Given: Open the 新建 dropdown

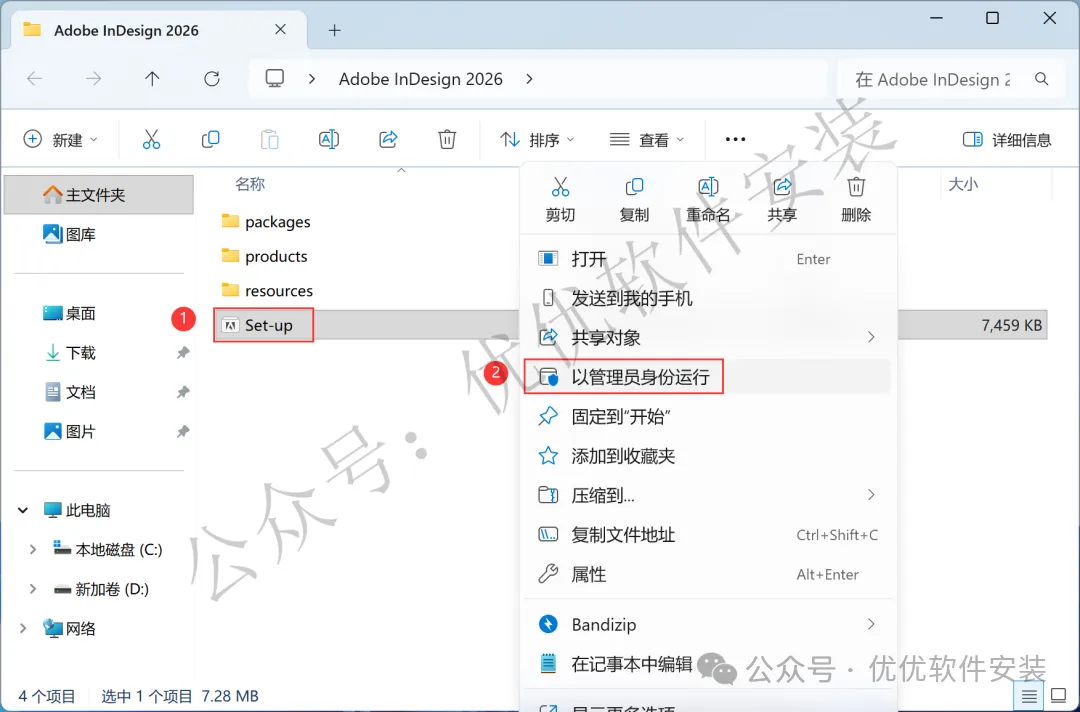Looking at the screenshot, I should [61, 140].
